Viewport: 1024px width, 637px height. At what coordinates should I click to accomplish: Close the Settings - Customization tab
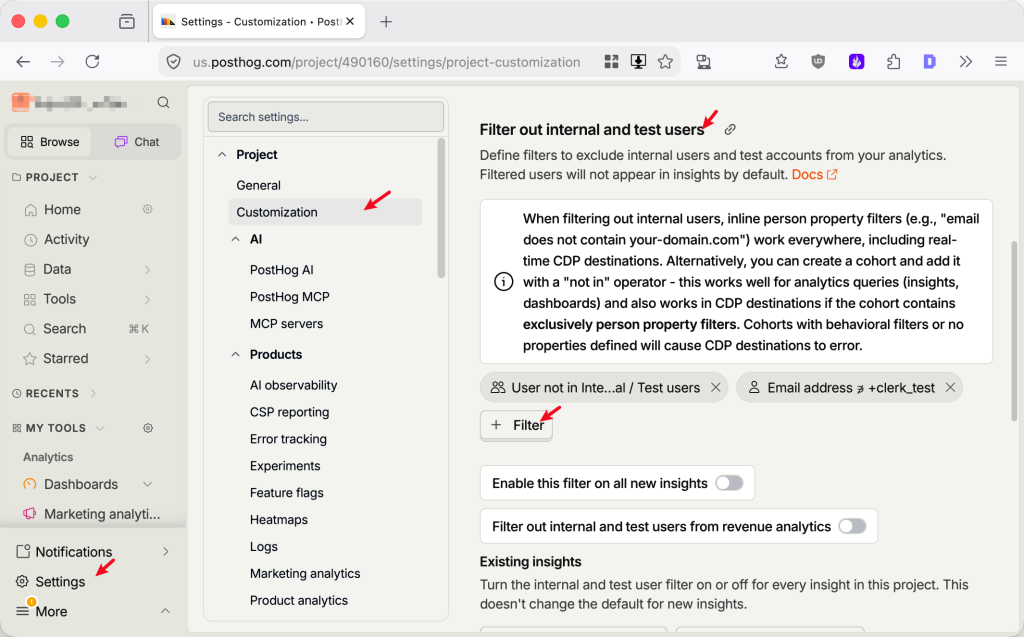click(350, 22)
